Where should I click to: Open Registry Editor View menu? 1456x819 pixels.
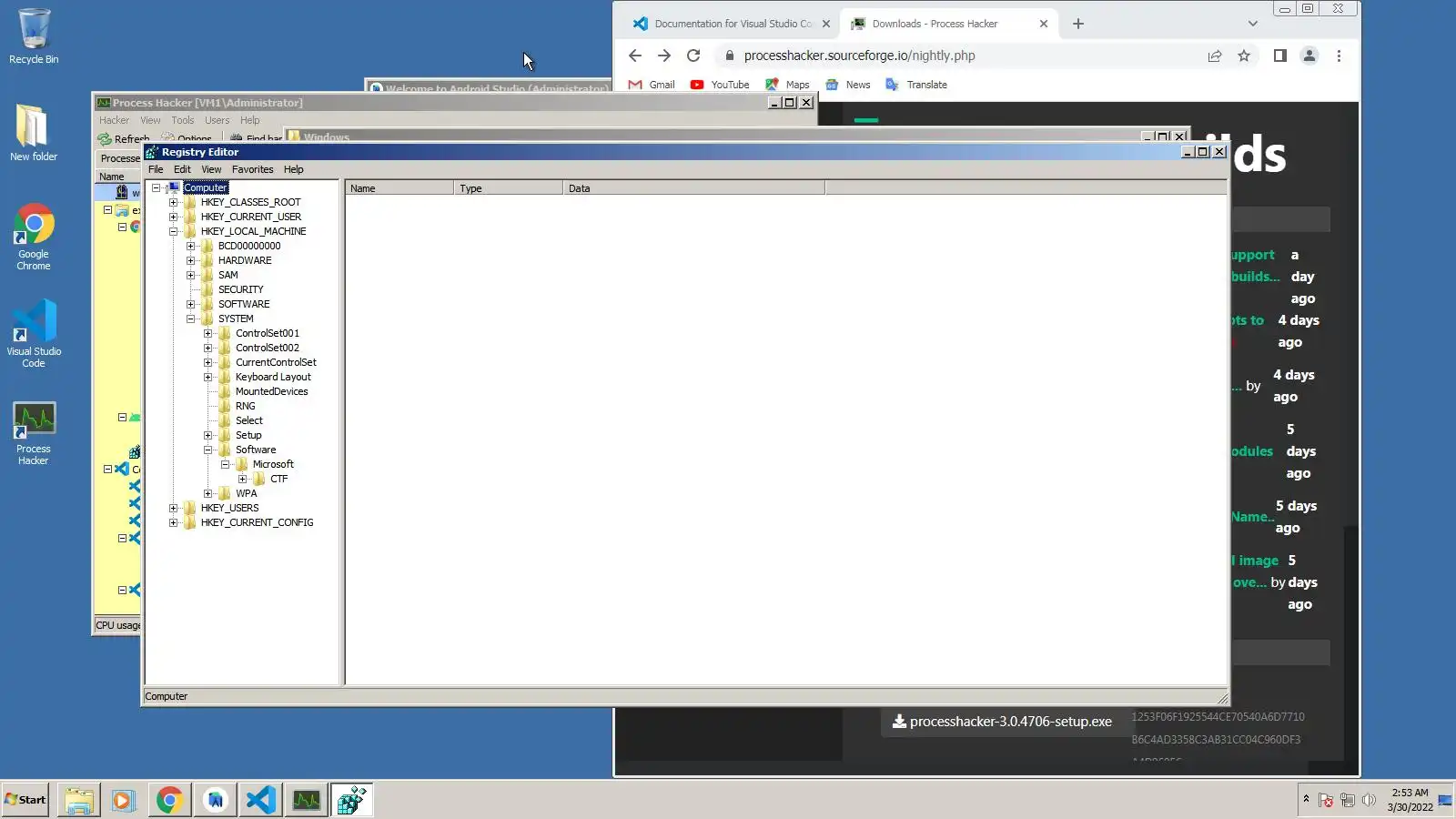(x=211, y=169)
